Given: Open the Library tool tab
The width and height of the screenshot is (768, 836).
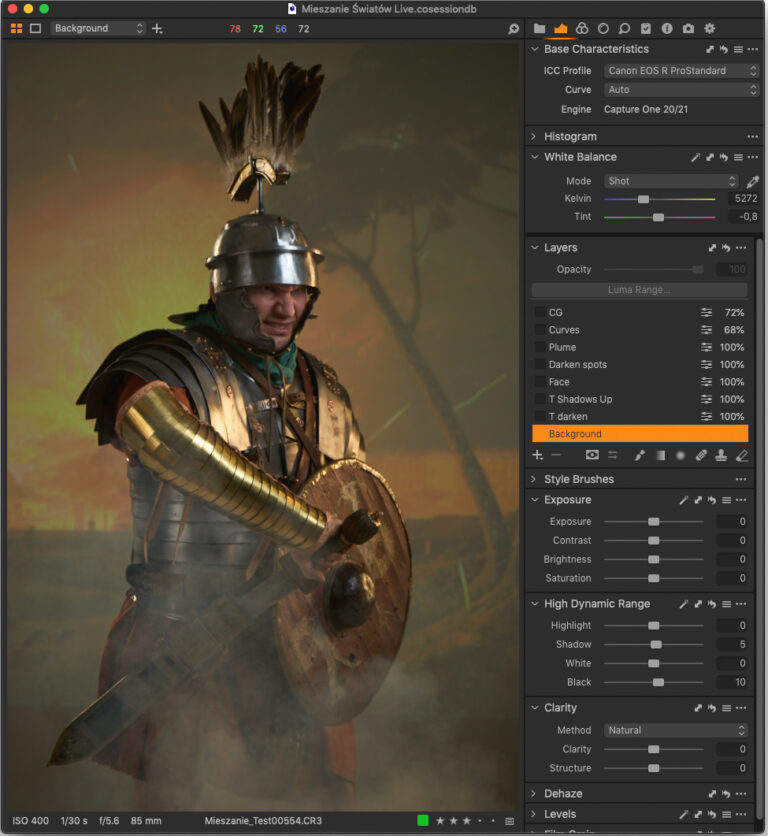Looking at the screenshot, I should tap(539, 28).
